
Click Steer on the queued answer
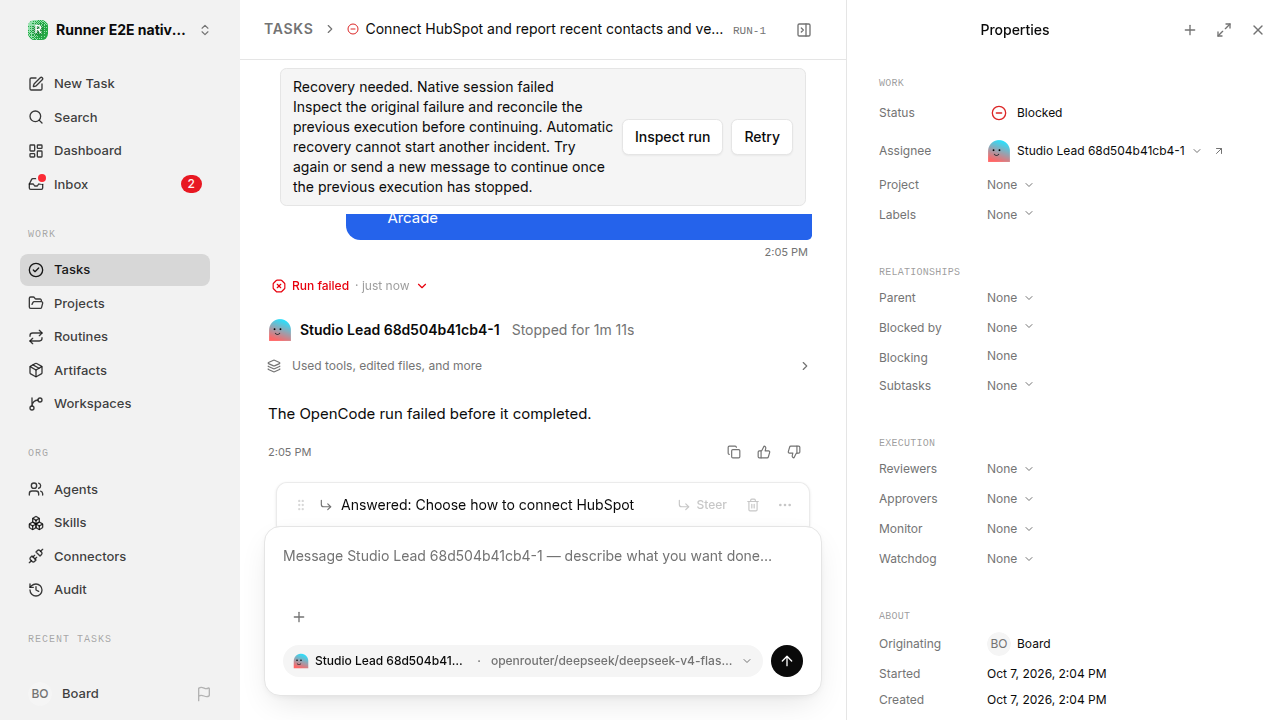point(702,505)
